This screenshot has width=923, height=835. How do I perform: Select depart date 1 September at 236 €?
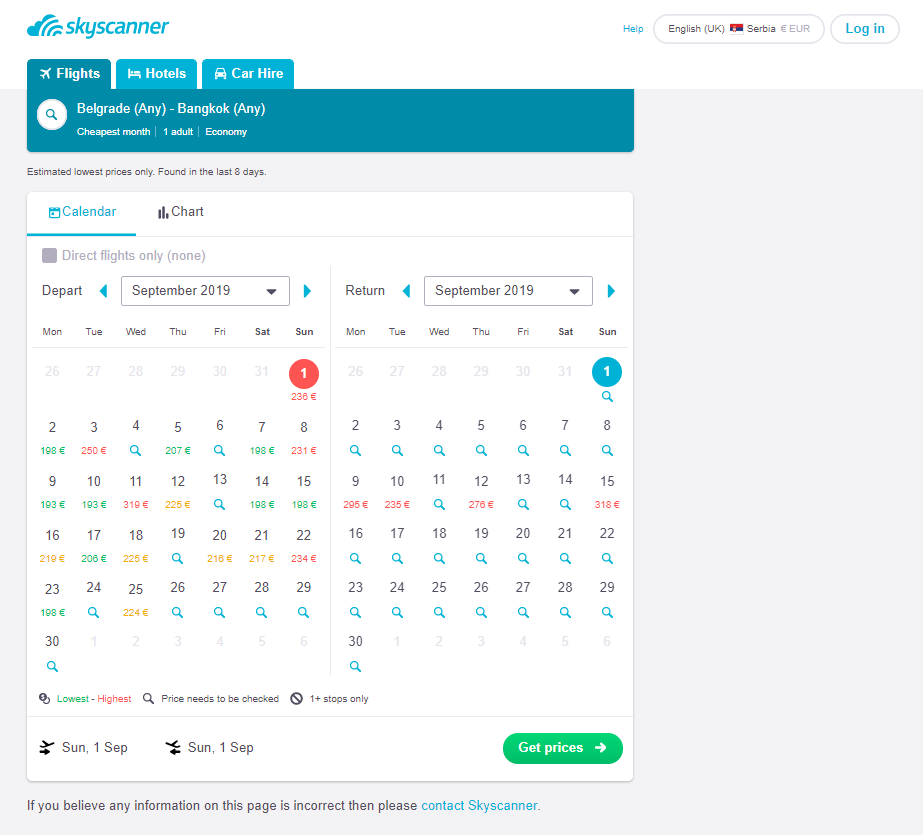click(304, 380)
